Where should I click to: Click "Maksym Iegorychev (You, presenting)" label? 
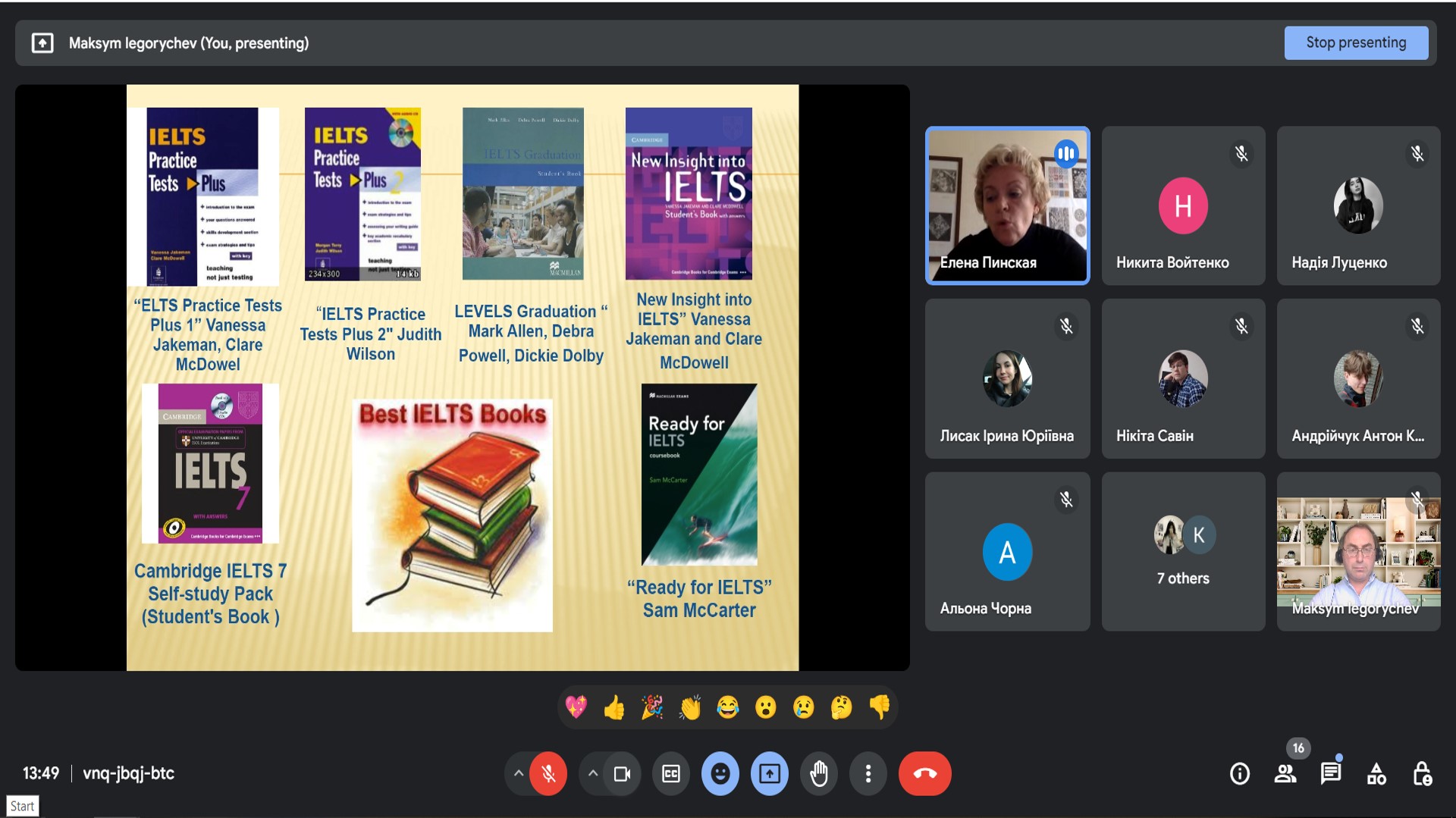(x=189, y=43)
